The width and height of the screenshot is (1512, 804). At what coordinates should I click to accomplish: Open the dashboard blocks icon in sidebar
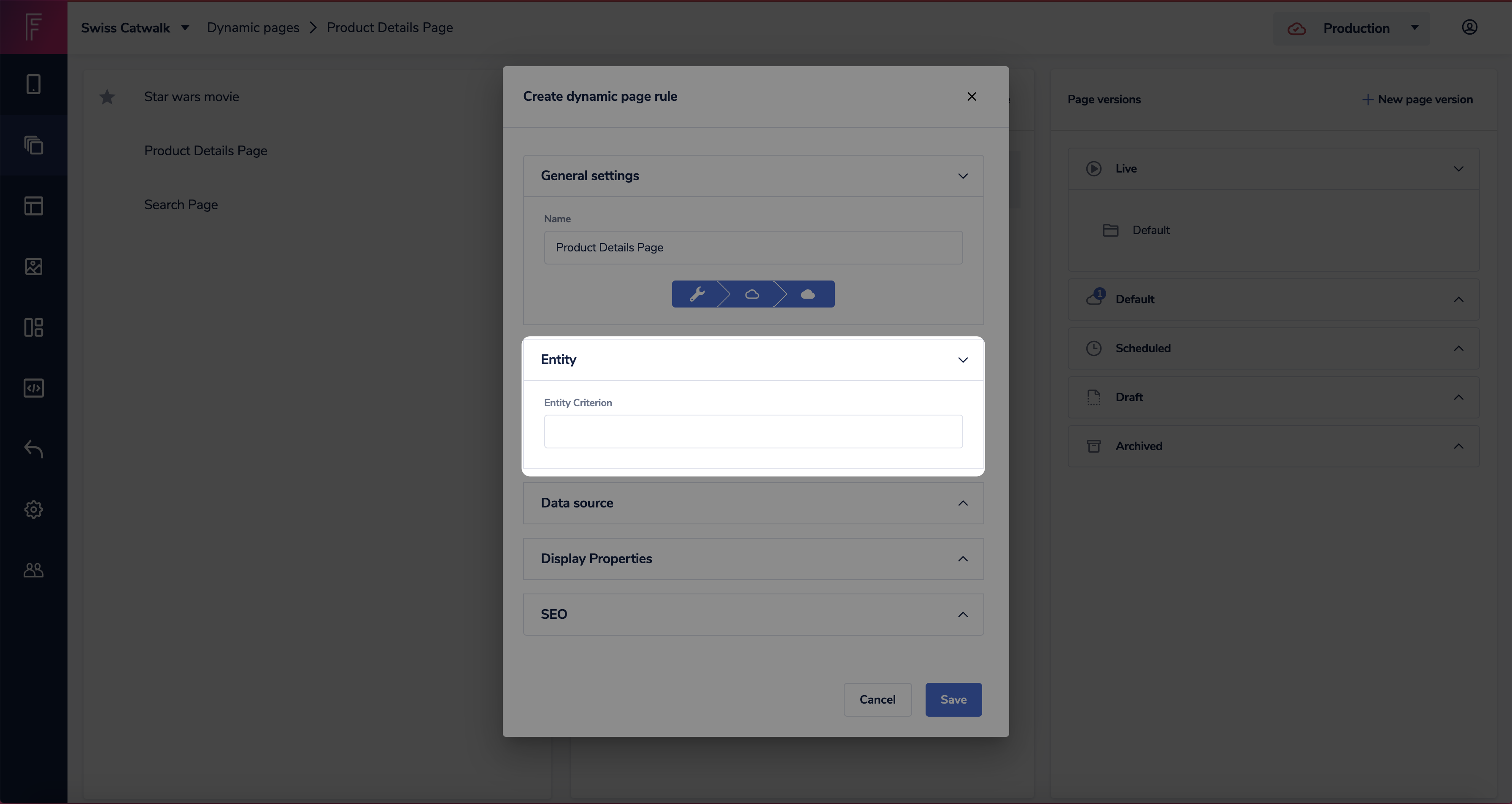point(33,327)
